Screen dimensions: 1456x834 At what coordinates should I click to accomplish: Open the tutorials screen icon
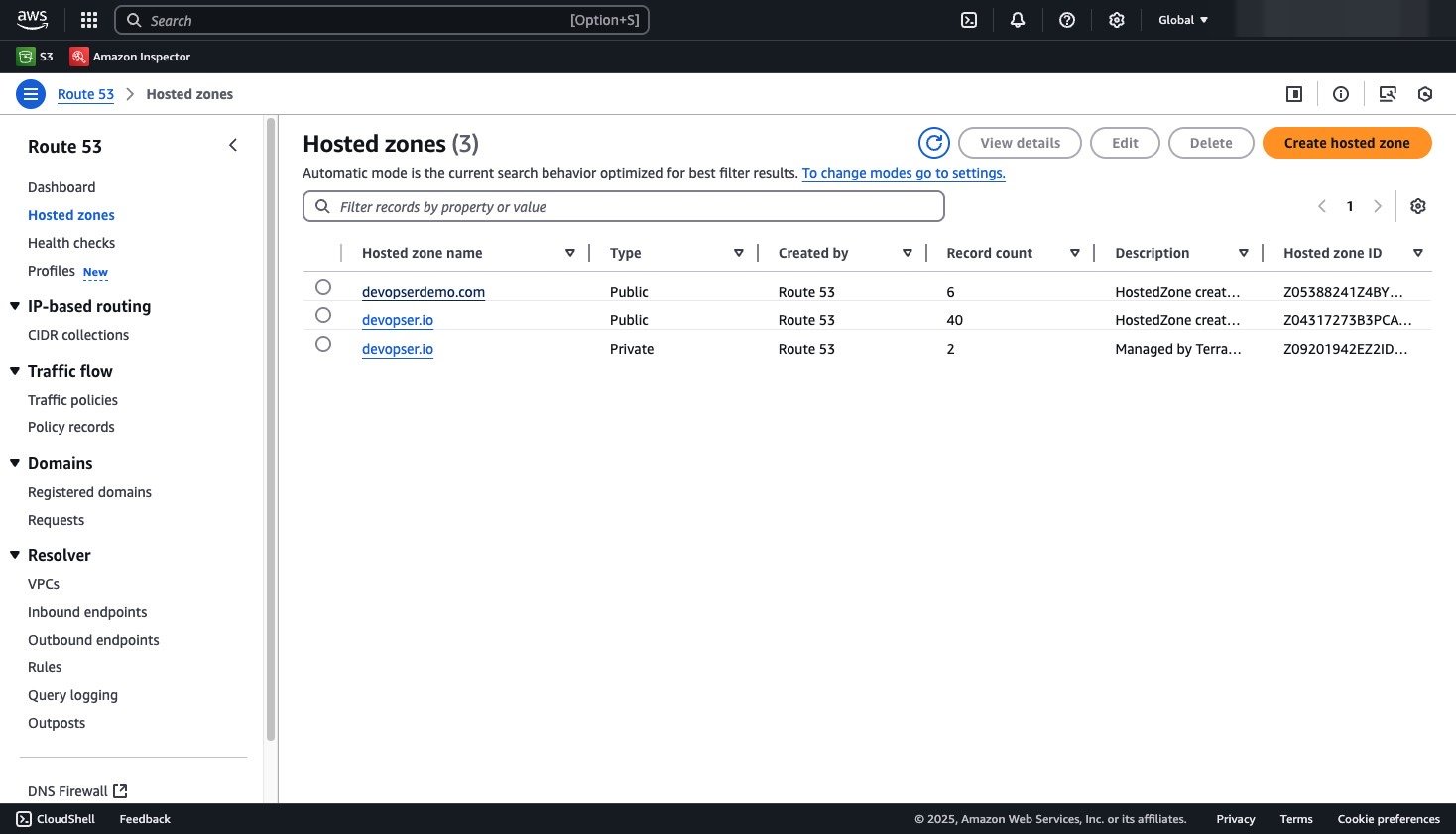pos(1388,94)
